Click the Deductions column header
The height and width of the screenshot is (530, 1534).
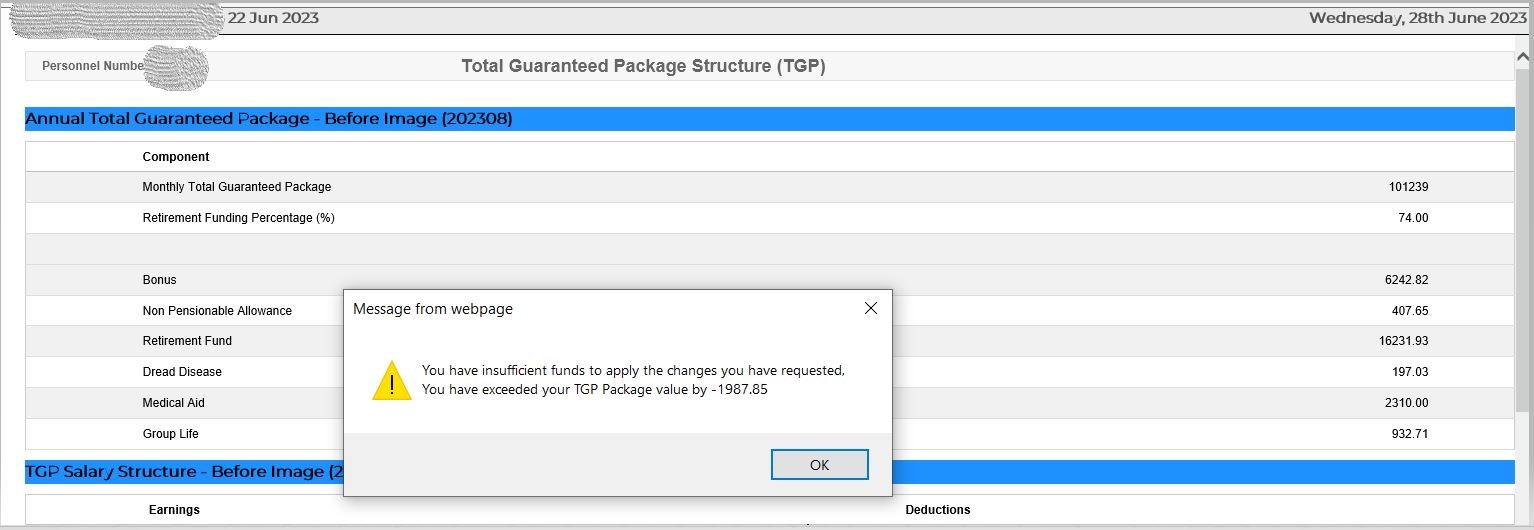point(937,510)
